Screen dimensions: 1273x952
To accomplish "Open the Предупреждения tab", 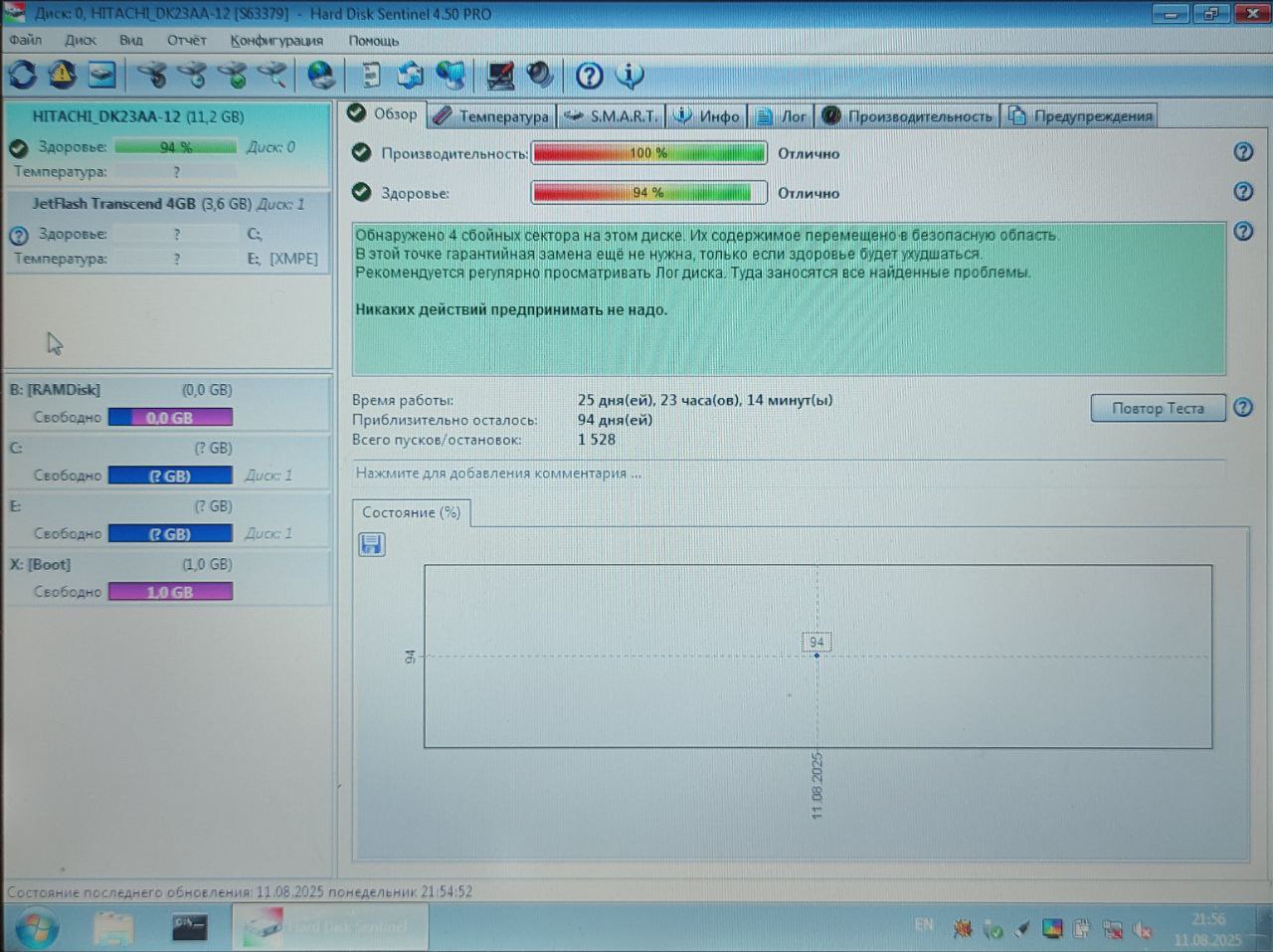I will tap(1080, 116).
